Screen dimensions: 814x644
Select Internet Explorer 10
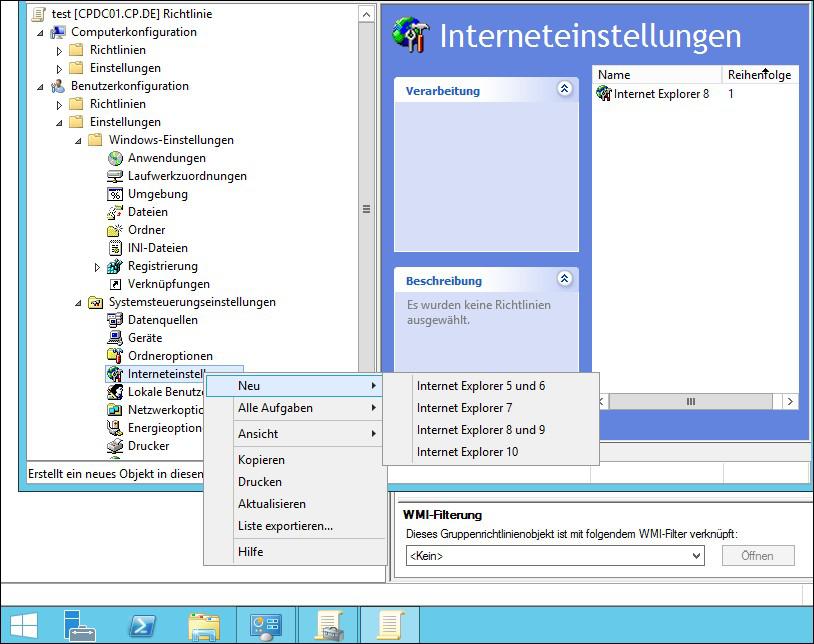pos(491,452)
